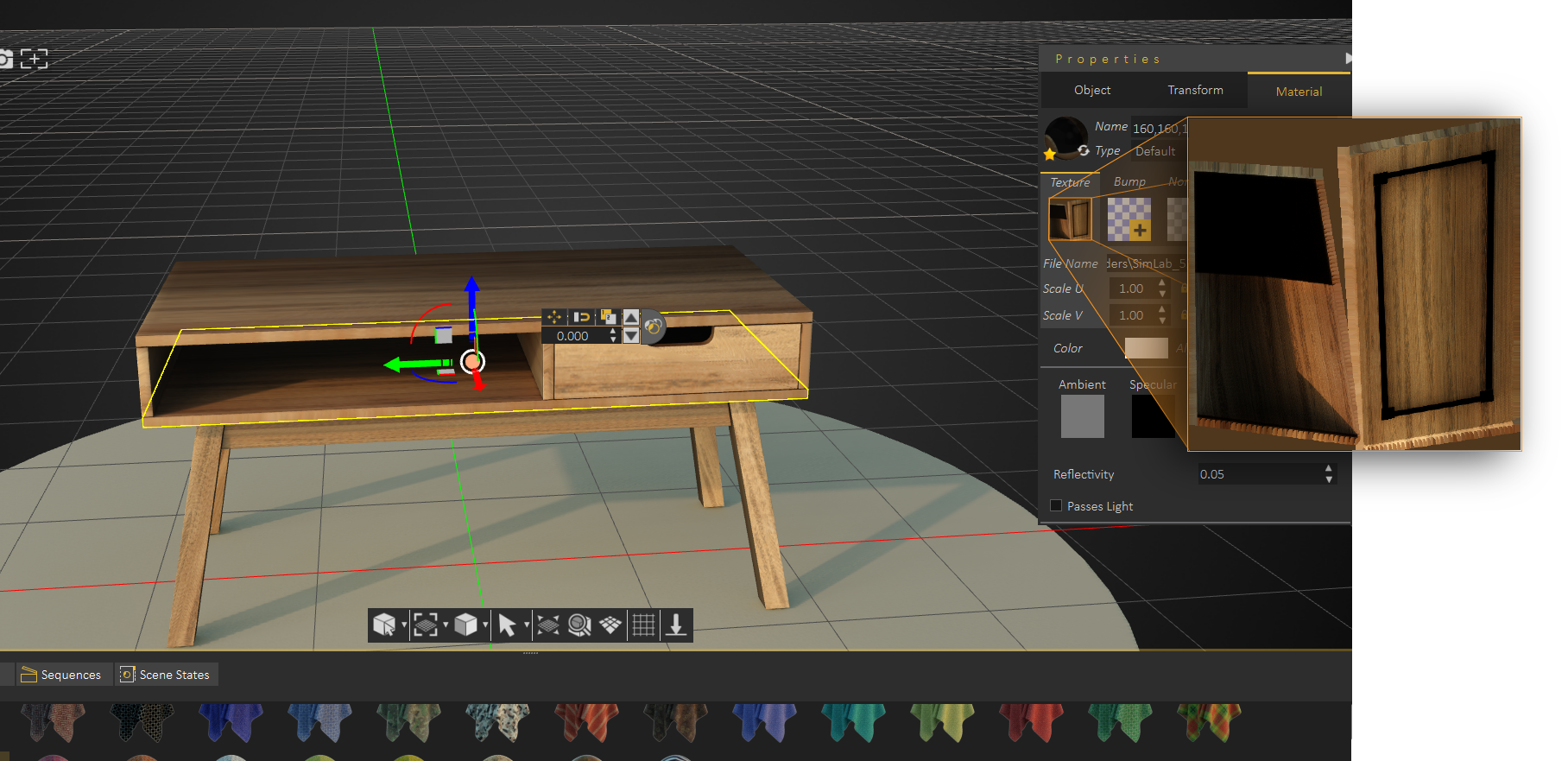1568x761 pixels.
Task: Open the black Specular color swatch
Action: 1154,416
